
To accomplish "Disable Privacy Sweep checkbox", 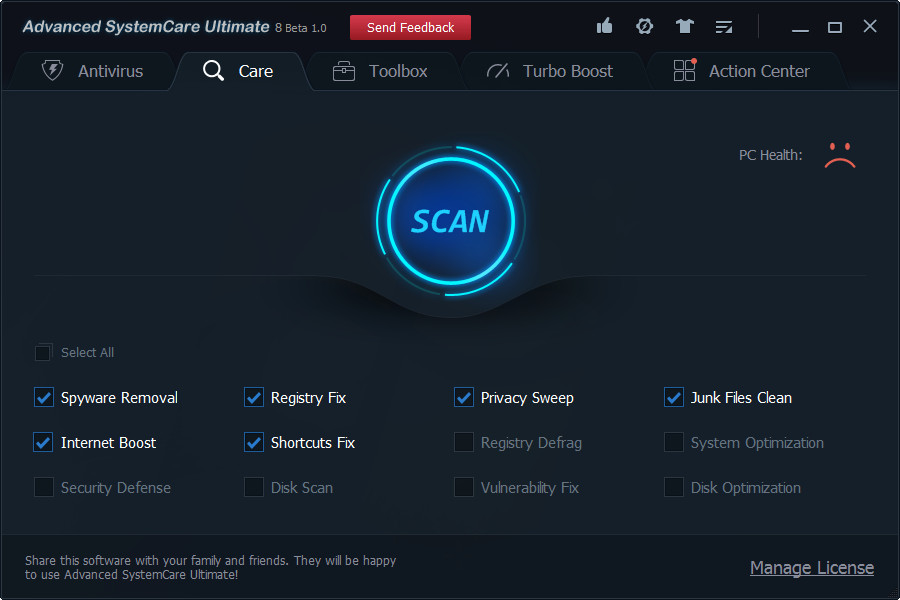I will (464, 397).
